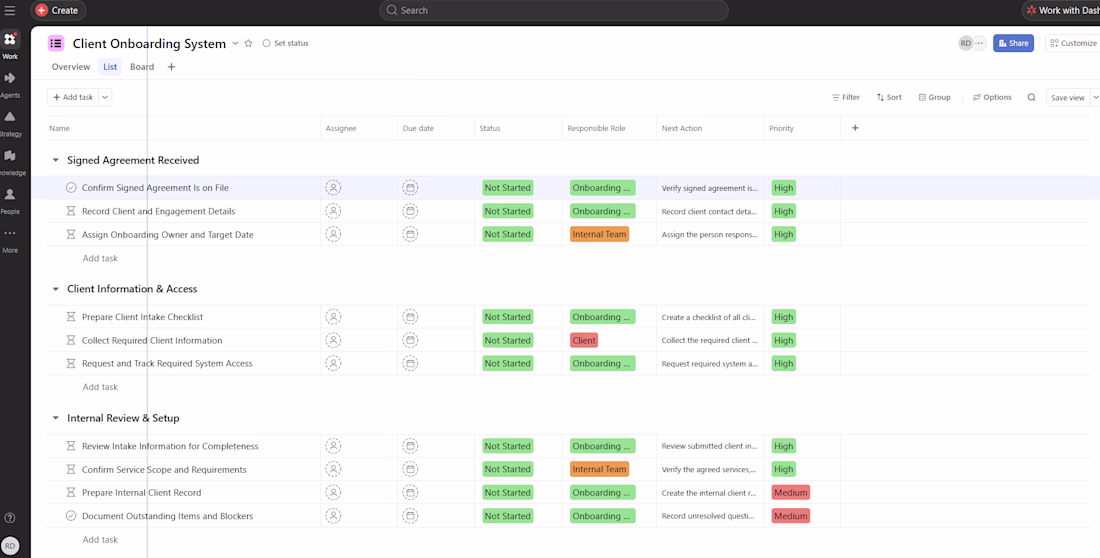Open the dropdown arrow beside Save view
This screenshot has width=1100, height=558.
click(1095, 98)
